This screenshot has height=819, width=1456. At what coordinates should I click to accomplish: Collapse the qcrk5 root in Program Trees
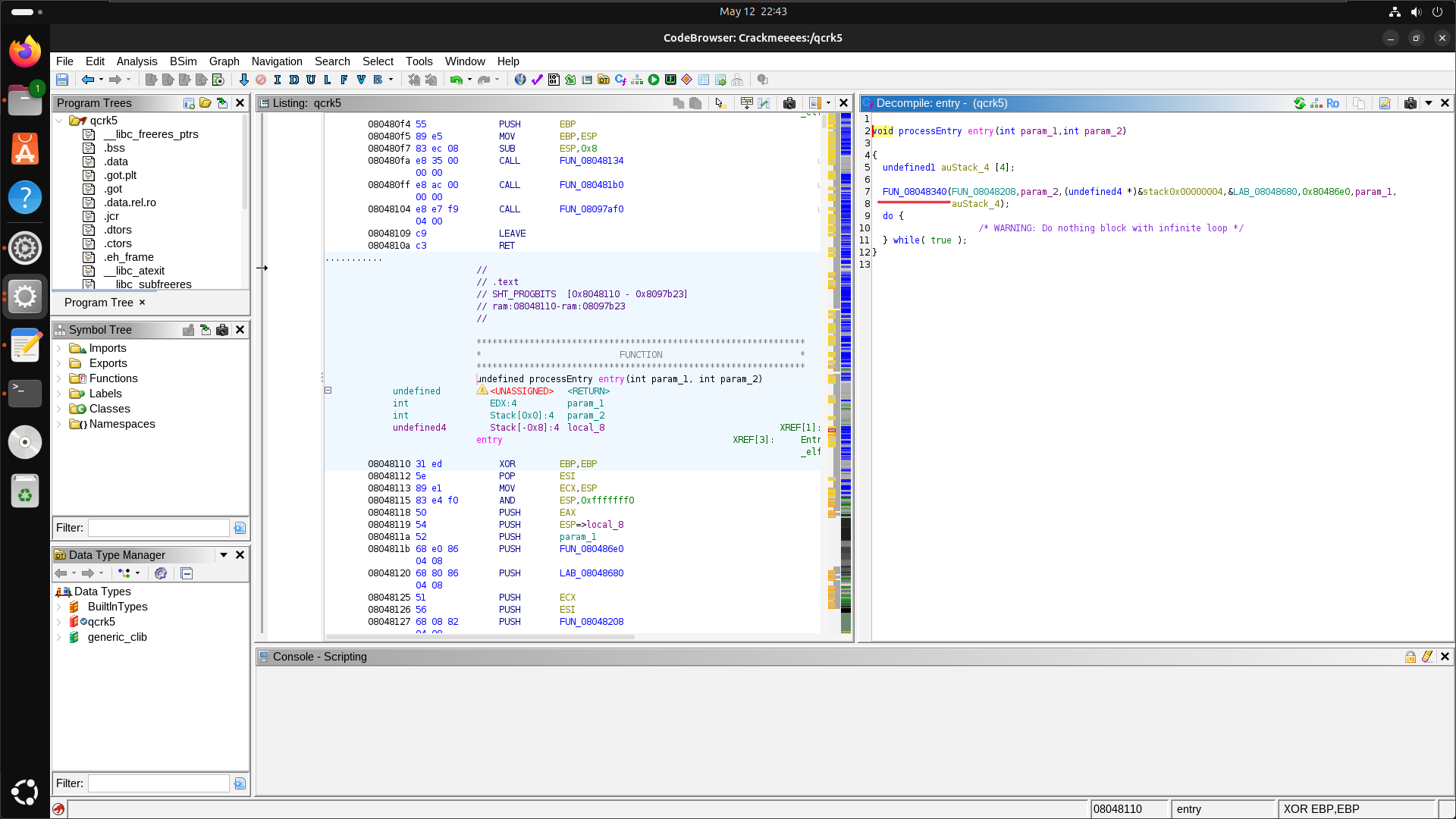click(x=59, y=121)
